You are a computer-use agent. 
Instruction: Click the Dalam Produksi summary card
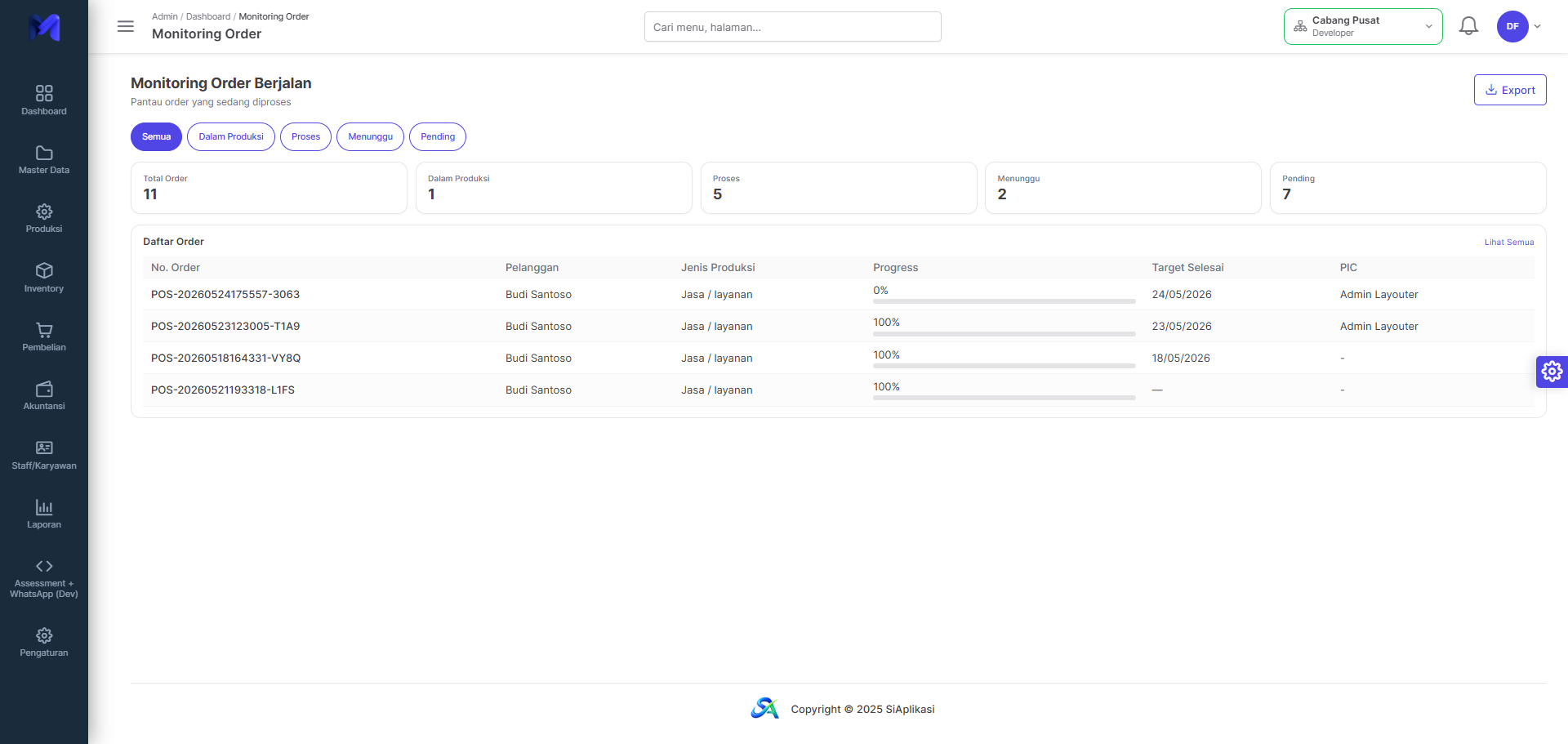[x=554, y=188]
